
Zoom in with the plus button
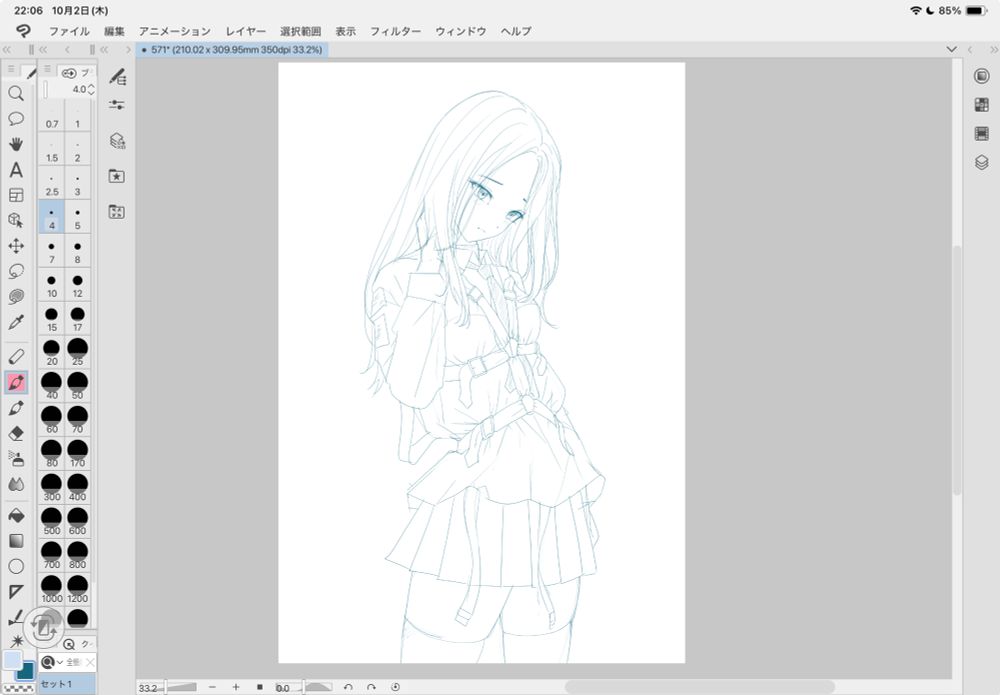[x=236, y=687]
